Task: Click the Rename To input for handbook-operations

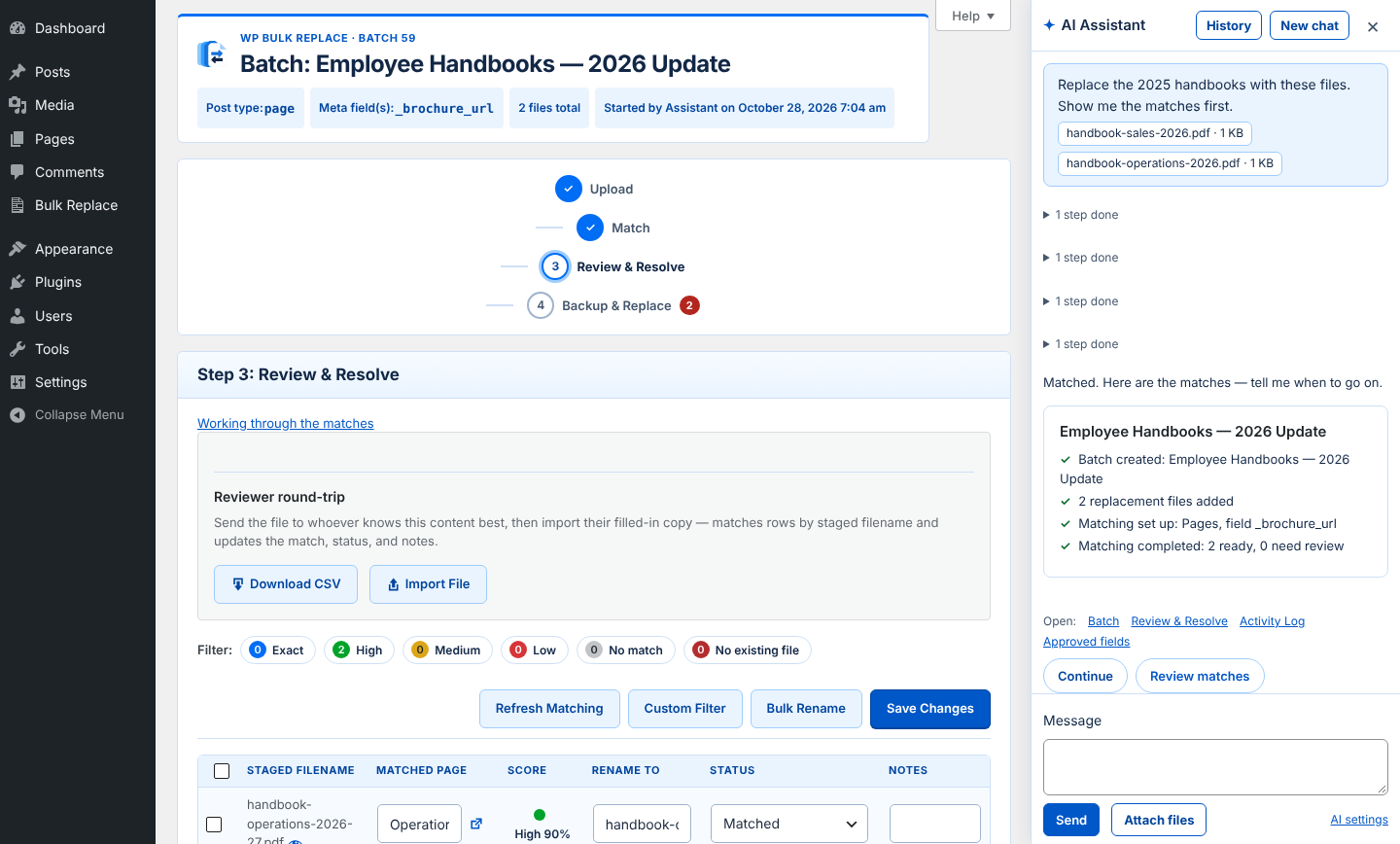Action: [x=642, y=824]
